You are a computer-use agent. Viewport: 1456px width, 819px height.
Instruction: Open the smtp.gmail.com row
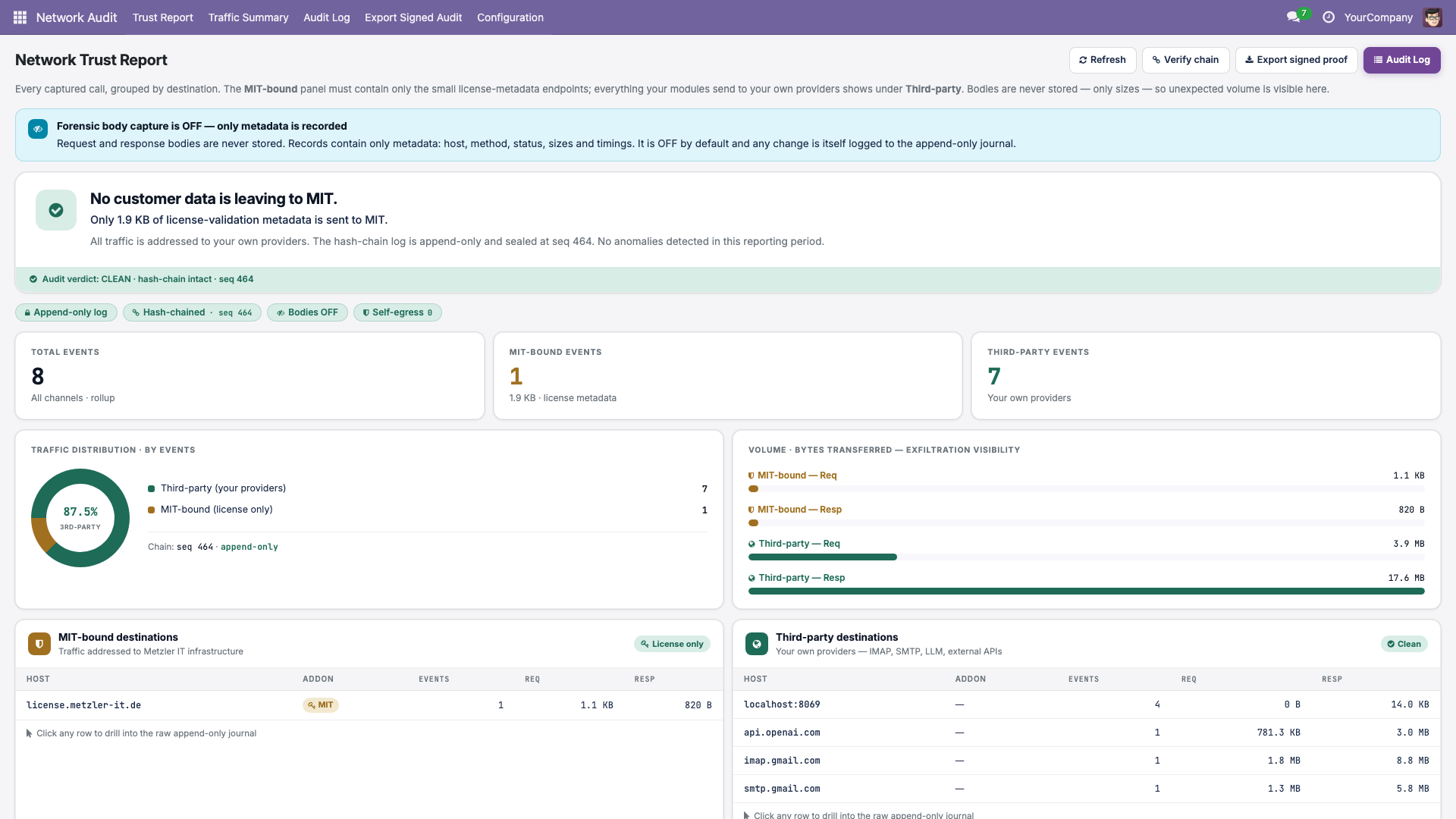[x=1086, y=789]
